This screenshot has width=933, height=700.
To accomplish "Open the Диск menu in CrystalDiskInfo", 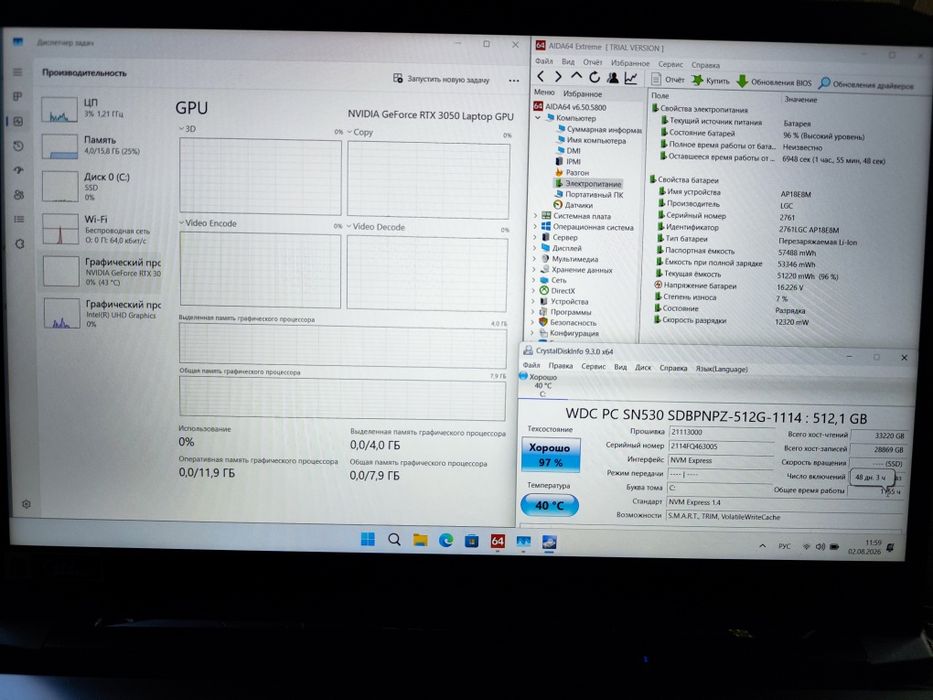I will pyautogui.click(x=643, y=367).
